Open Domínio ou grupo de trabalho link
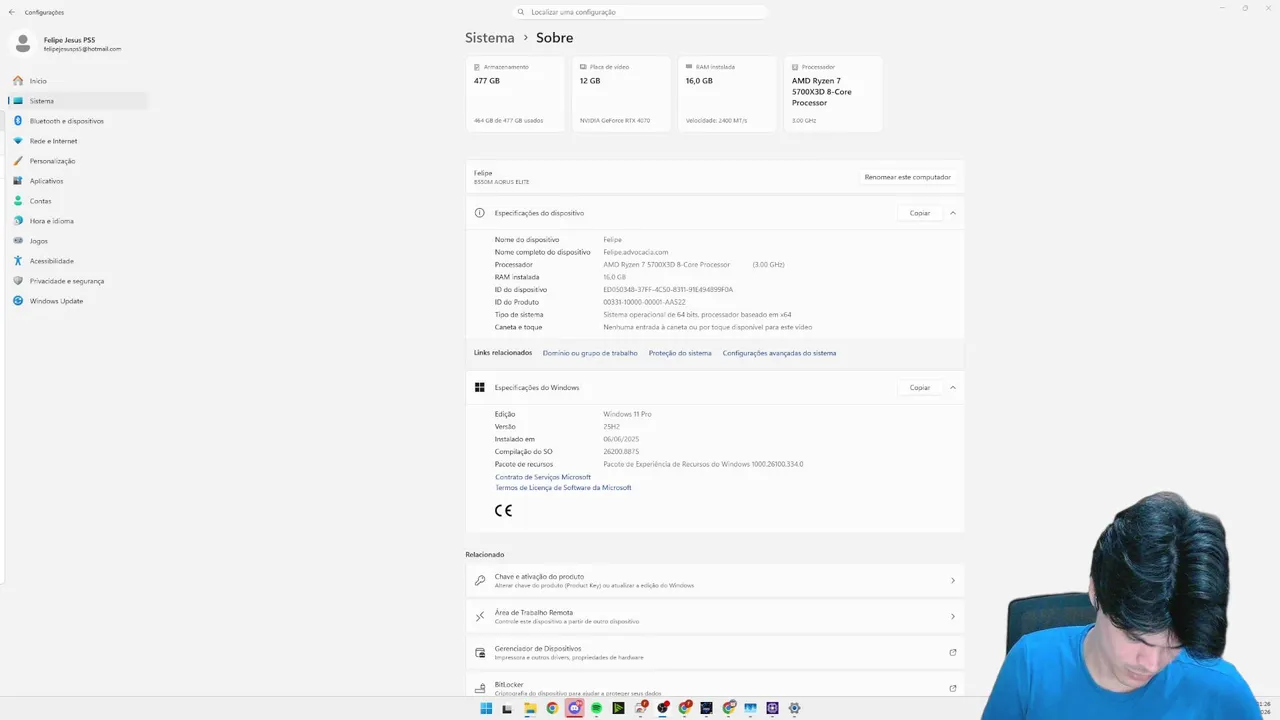The image size is (1280, 720). point(590,353)
